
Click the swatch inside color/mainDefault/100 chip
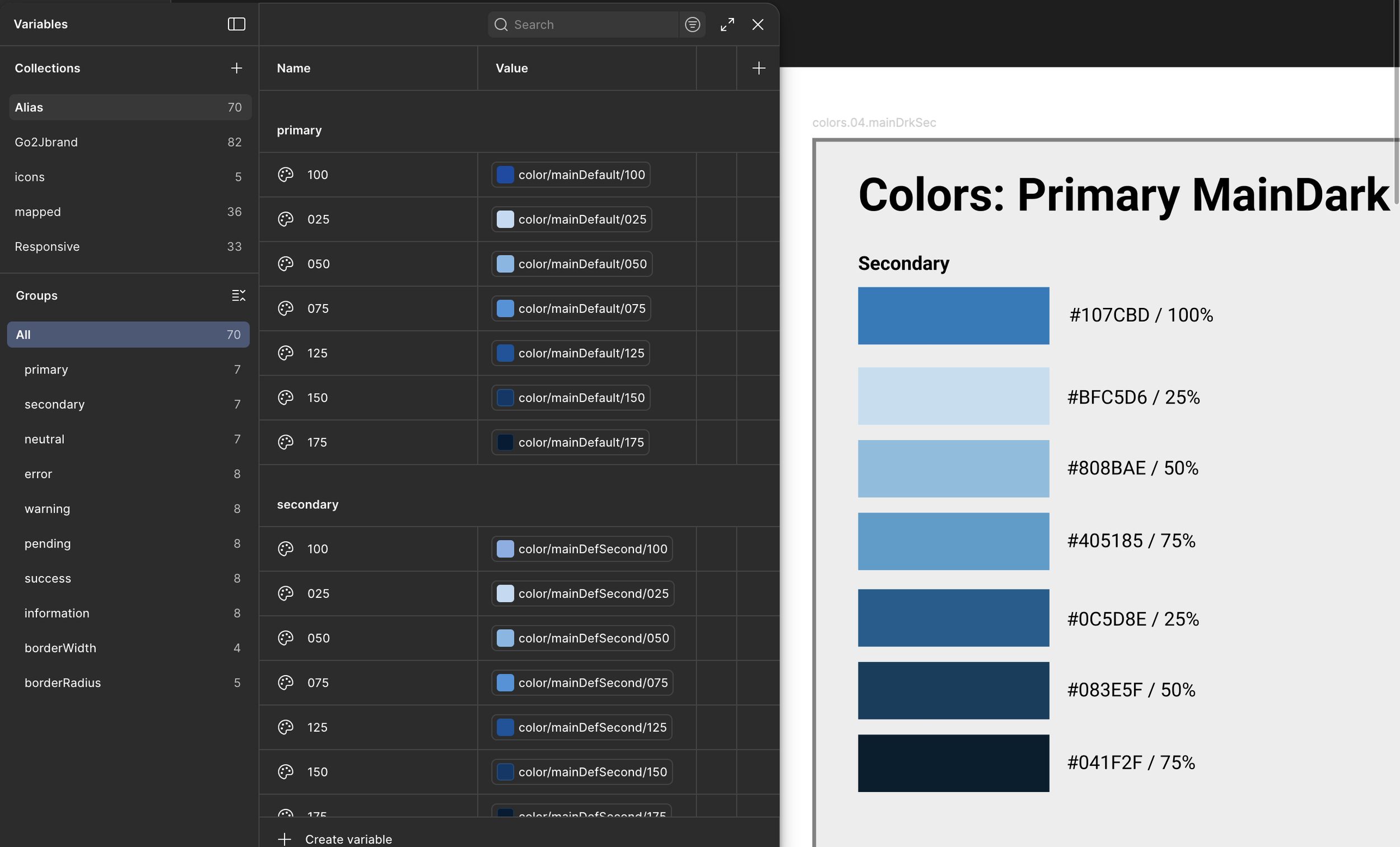[x=505, y=175]
